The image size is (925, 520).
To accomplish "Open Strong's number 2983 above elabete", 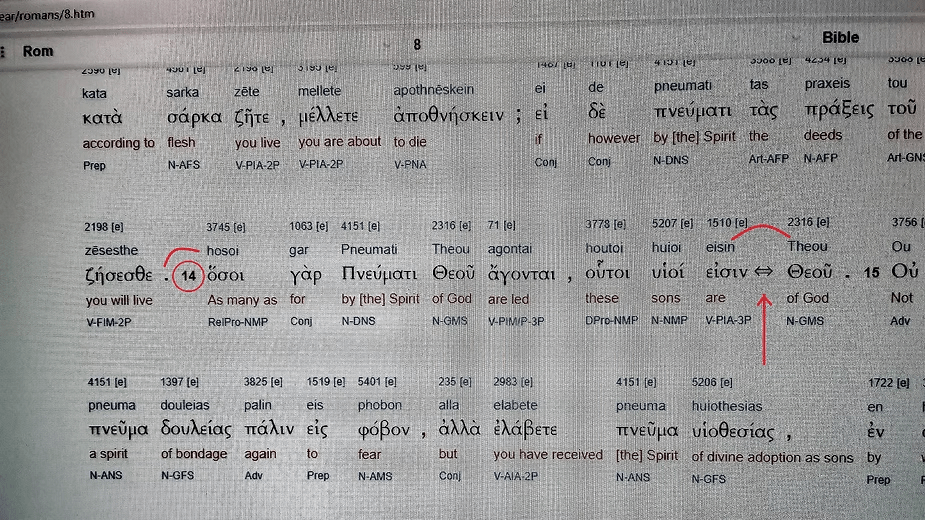I will tap(514, 383).
